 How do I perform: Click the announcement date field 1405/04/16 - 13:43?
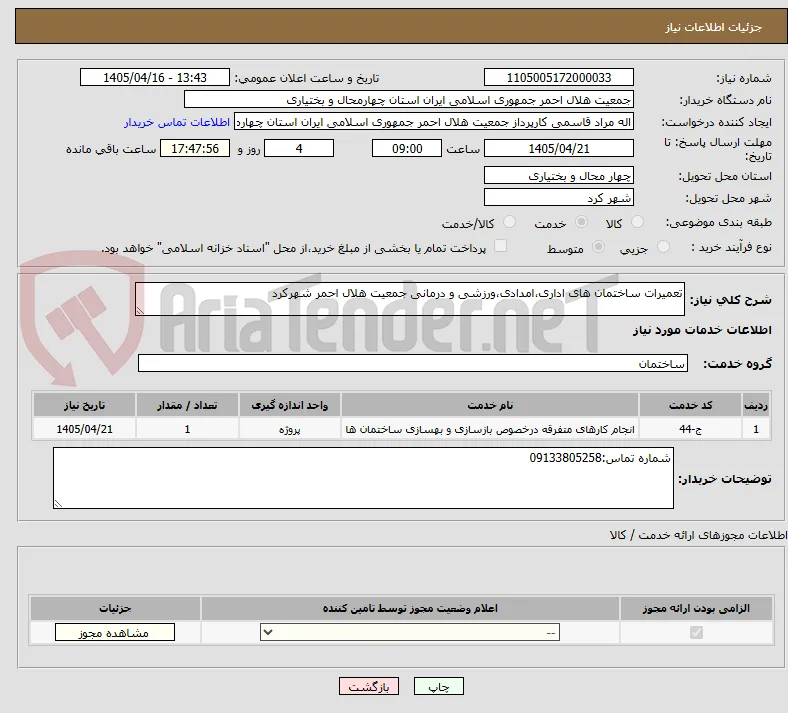155,77
